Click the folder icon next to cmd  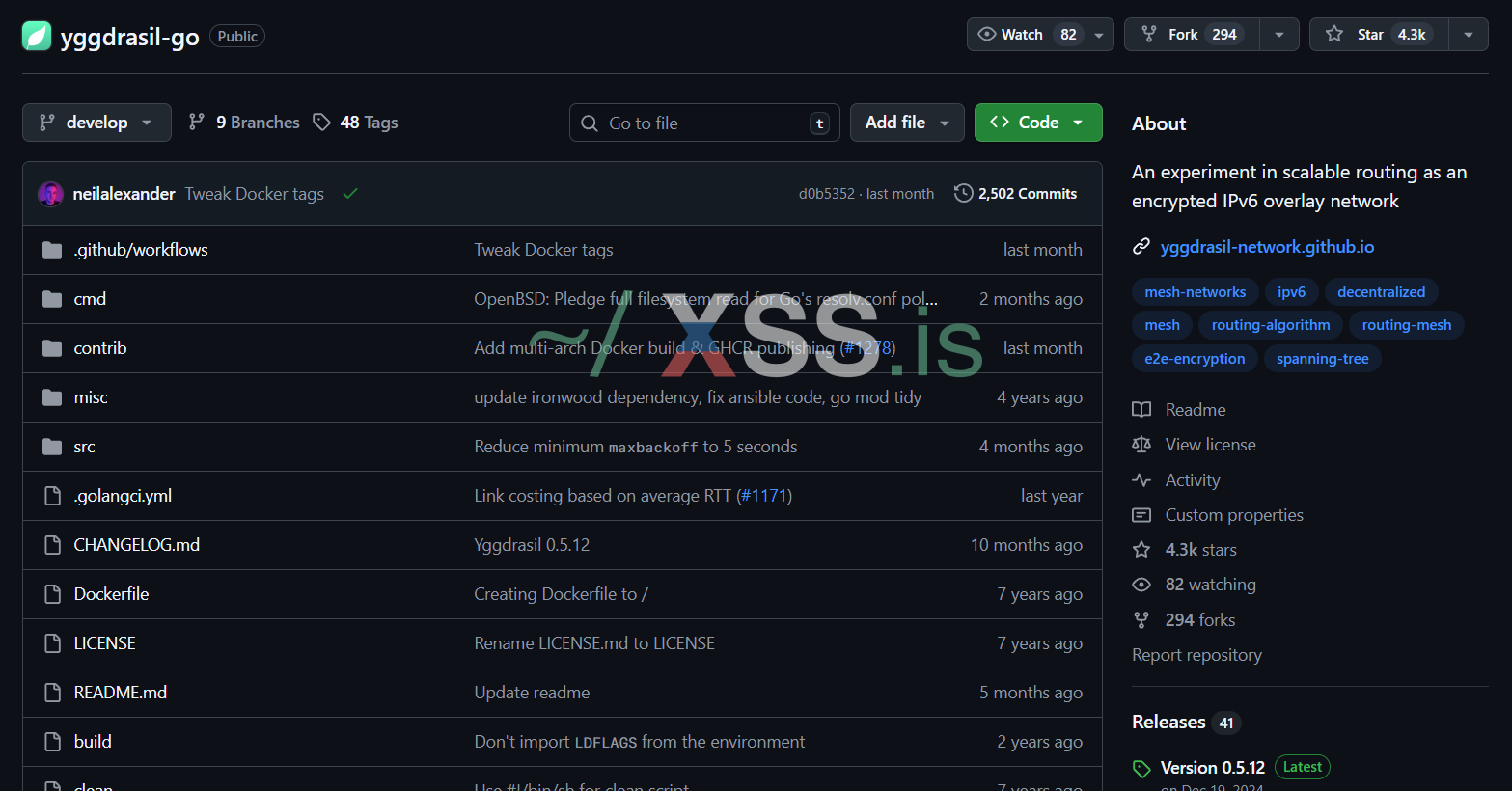point(52,299)
